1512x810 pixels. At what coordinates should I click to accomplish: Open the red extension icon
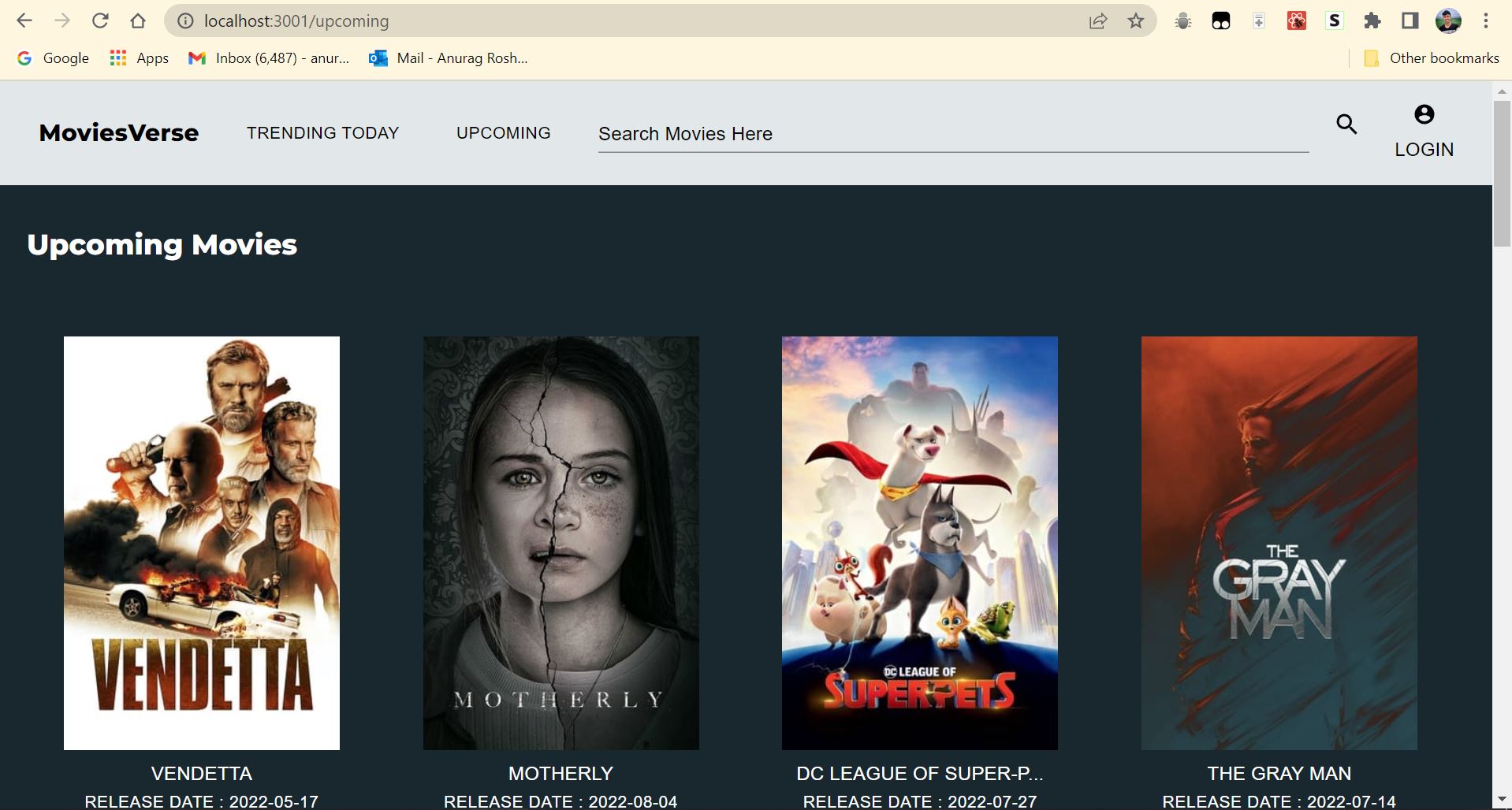[x=1297, y=21]
